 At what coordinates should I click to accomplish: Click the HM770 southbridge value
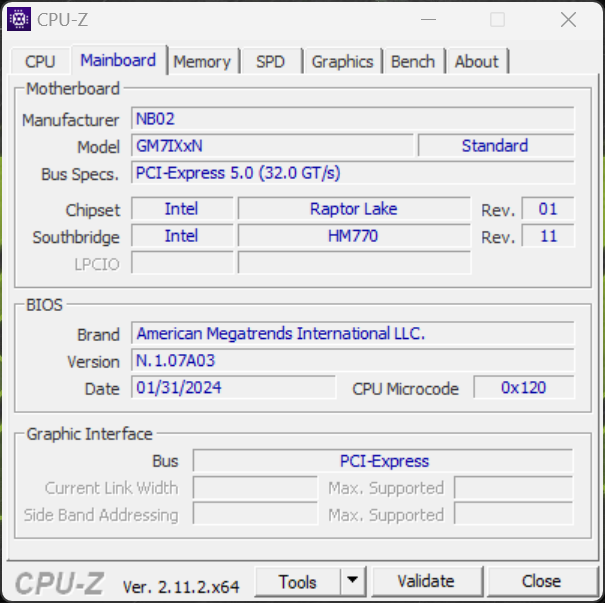(354, 236)
